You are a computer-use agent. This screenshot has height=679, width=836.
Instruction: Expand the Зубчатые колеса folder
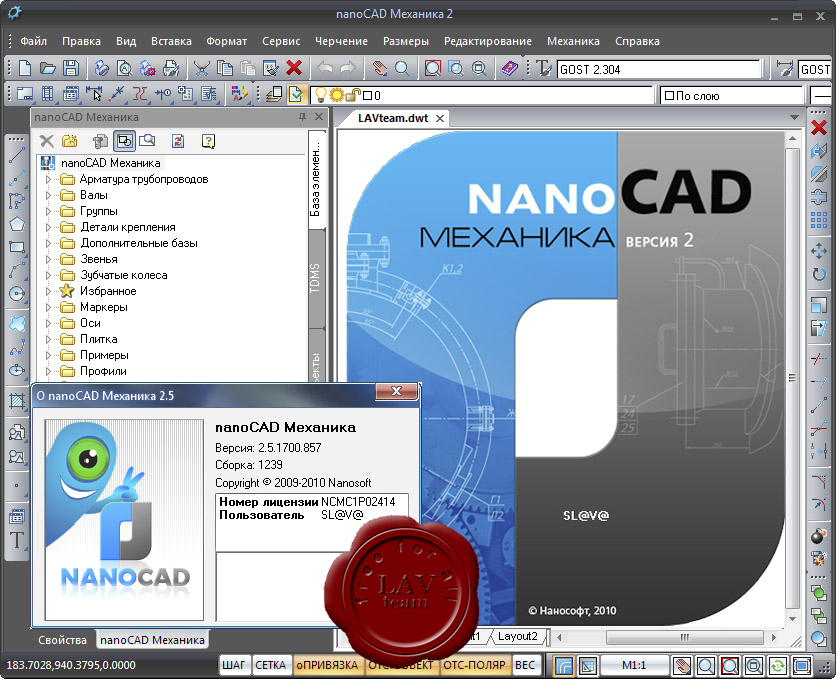(48, 276)
